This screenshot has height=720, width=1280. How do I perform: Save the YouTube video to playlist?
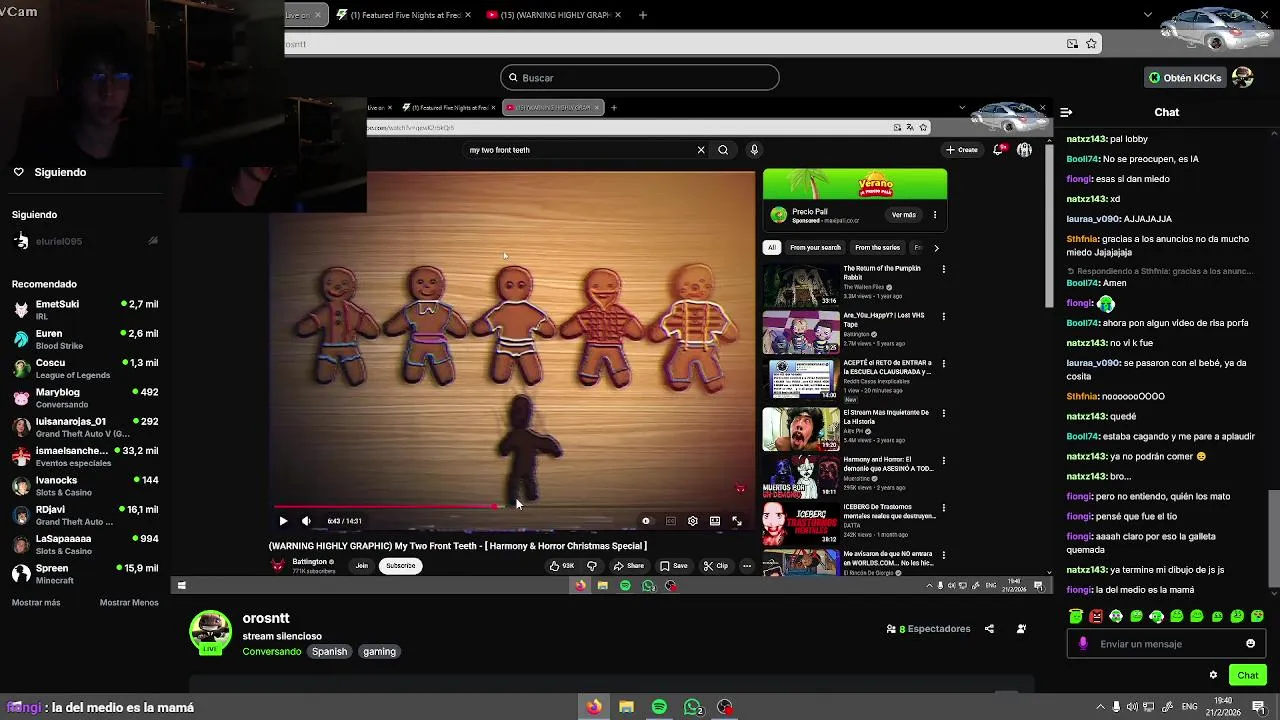(x=674, y=566)
